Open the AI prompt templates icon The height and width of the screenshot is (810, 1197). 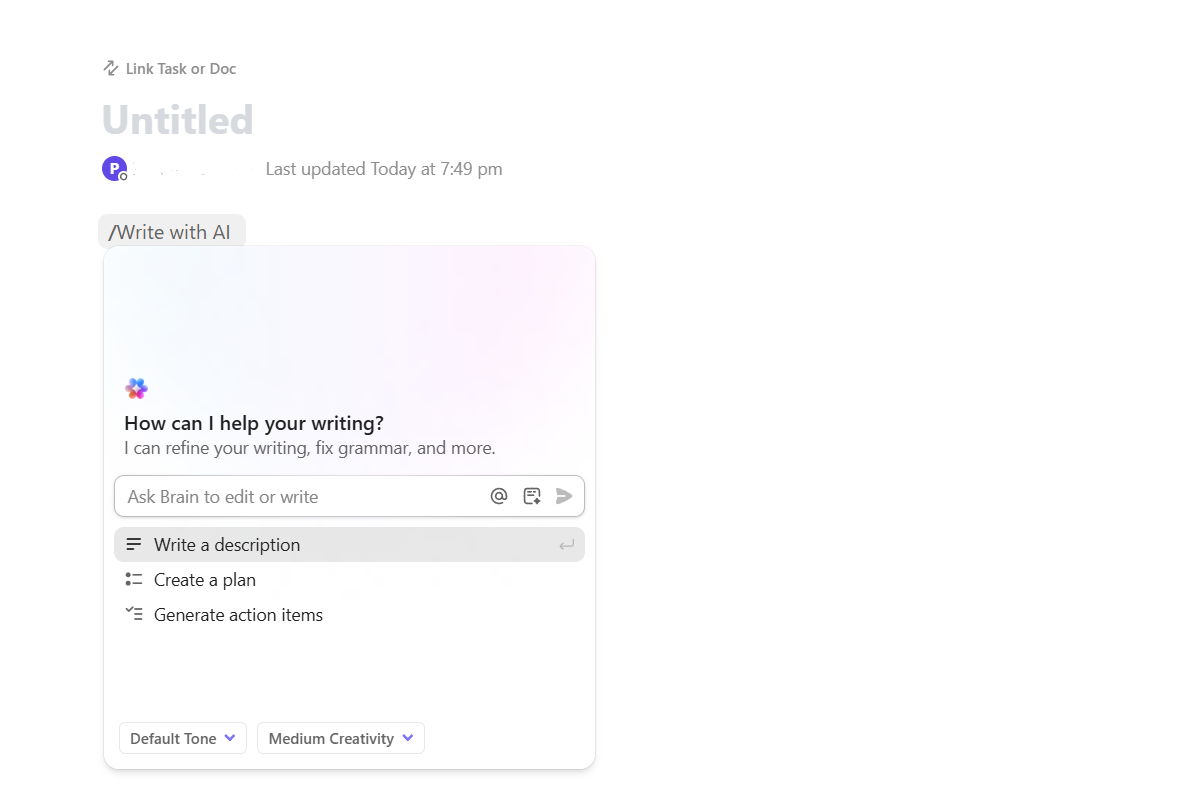click(532, 495)
